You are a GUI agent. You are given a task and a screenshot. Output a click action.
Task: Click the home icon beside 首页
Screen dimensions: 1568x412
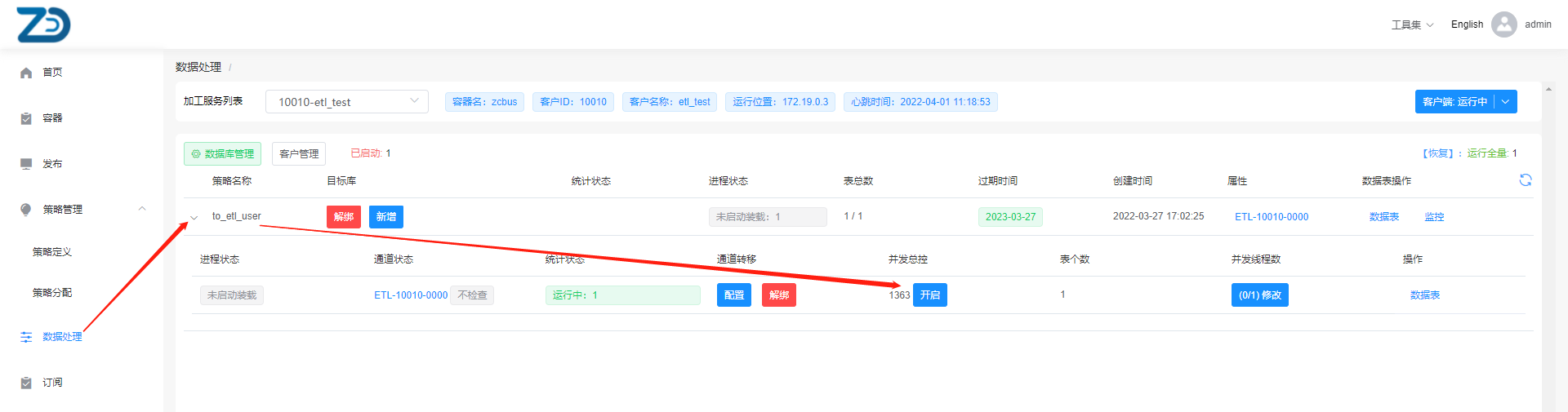click(26, 73)
